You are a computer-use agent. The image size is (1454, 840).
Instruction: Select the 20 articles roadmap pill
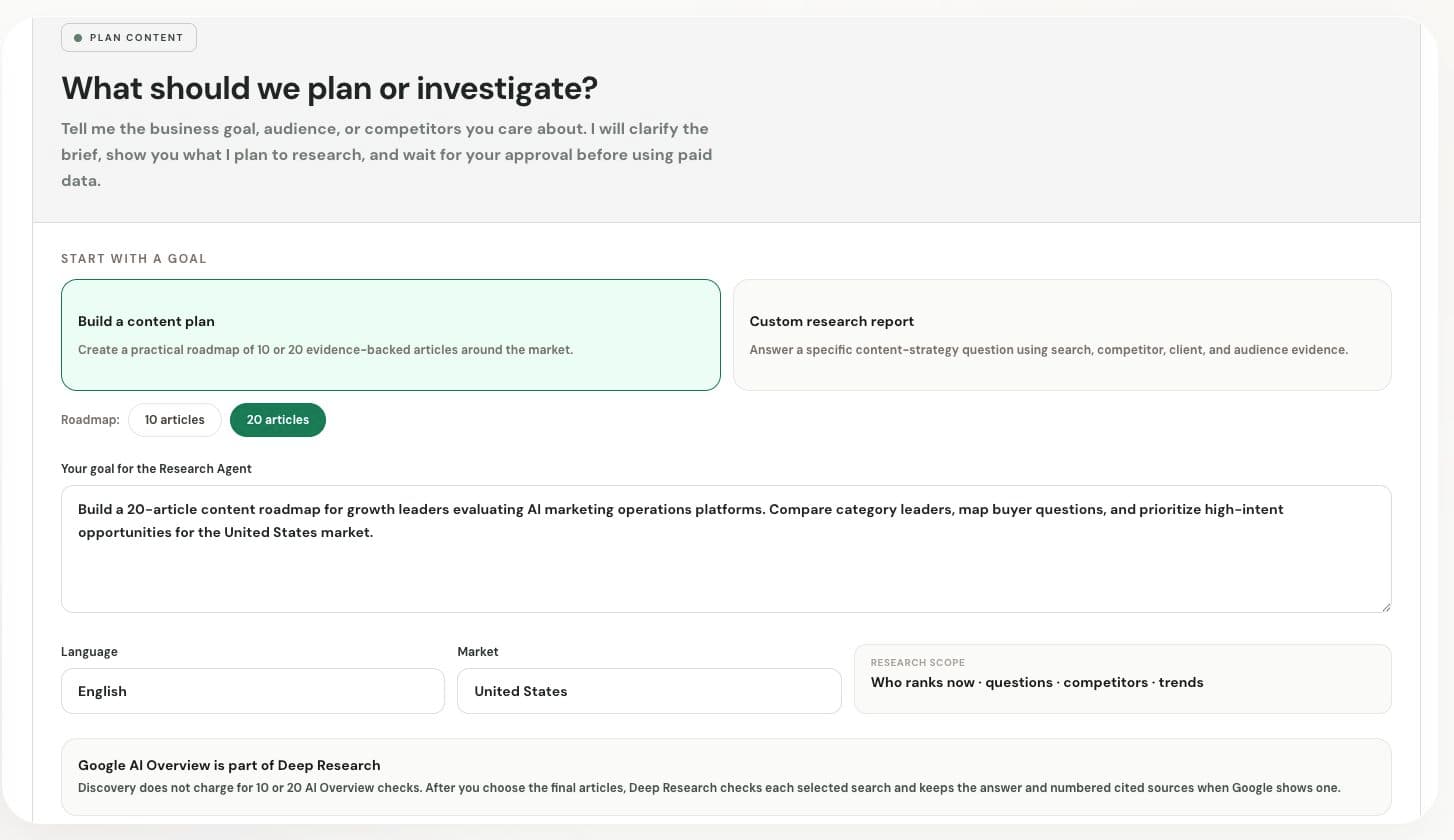[278, 420]
